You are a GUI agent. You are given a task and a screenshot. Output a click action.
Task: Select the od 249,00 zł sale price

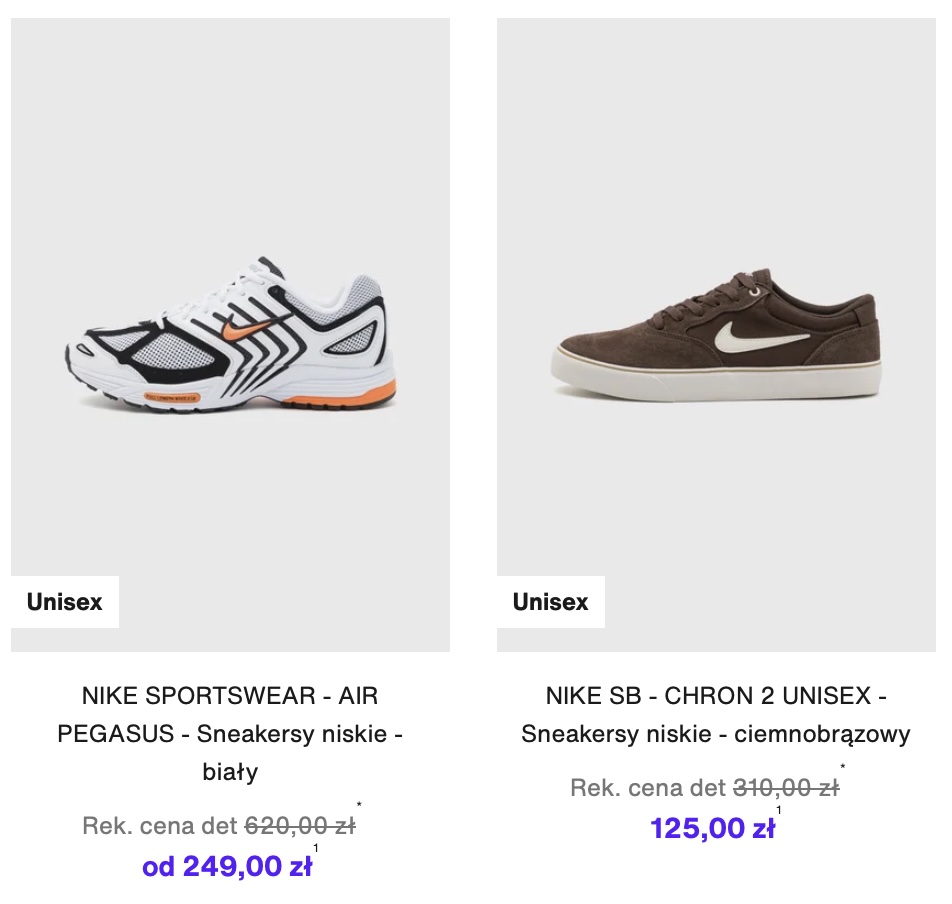pyautogui.click(x=227, y=866)
